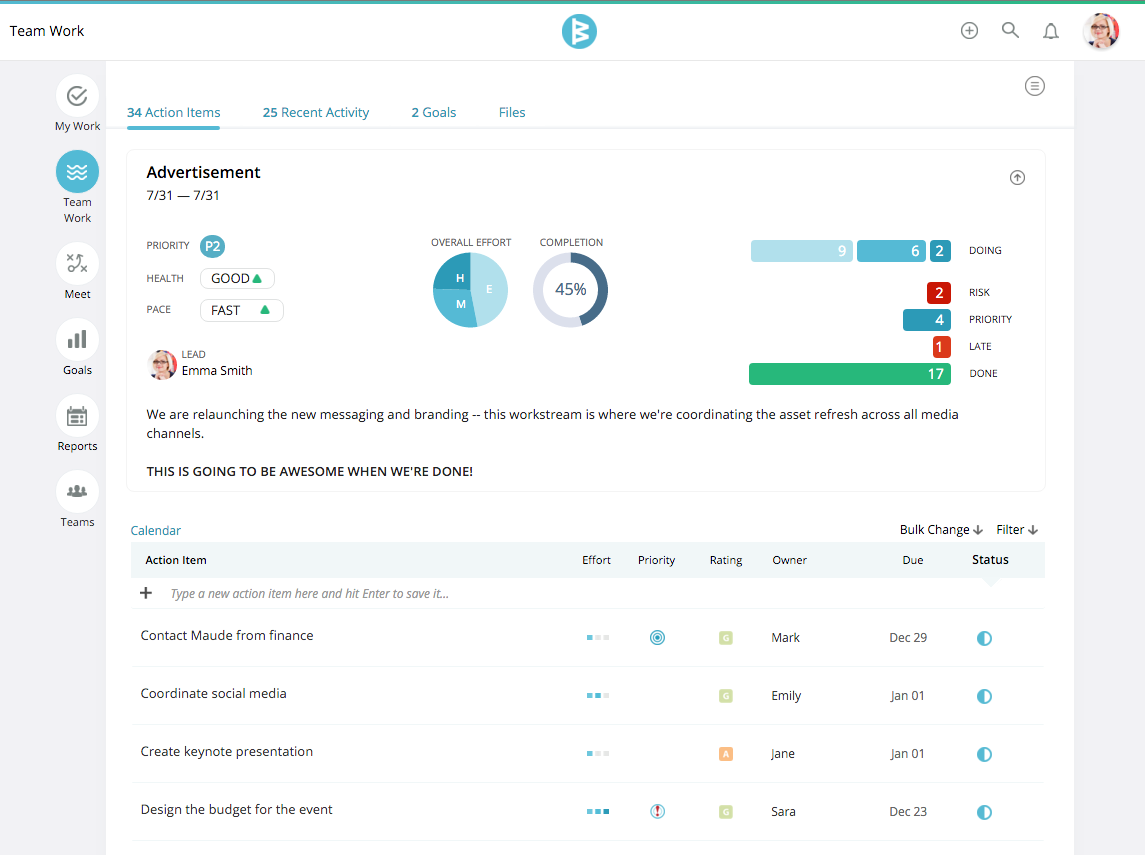
Task: Open Reports from the sidebar
Action: [x=77, y=416]
